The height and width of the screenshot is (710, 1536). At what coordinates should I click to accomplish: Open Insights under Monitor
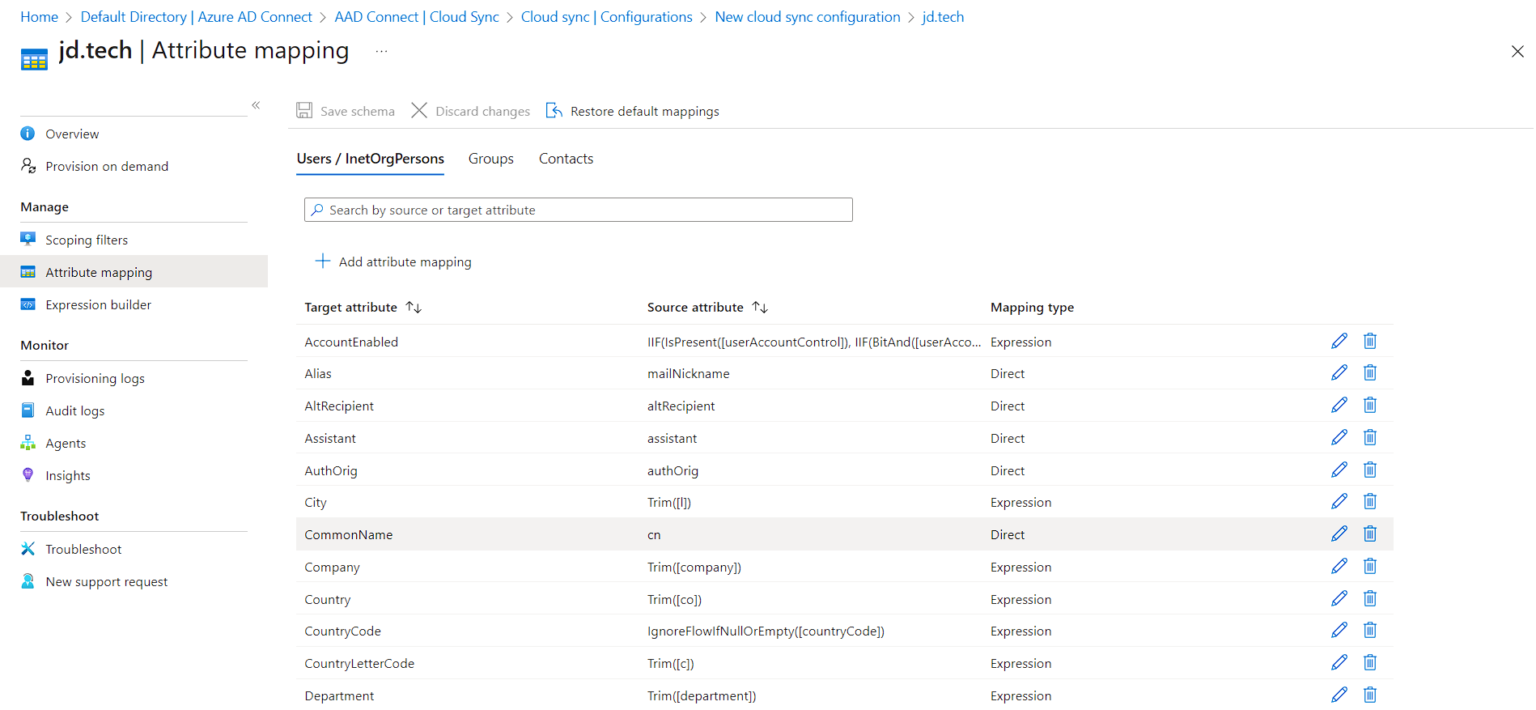(x=68, y=475)
